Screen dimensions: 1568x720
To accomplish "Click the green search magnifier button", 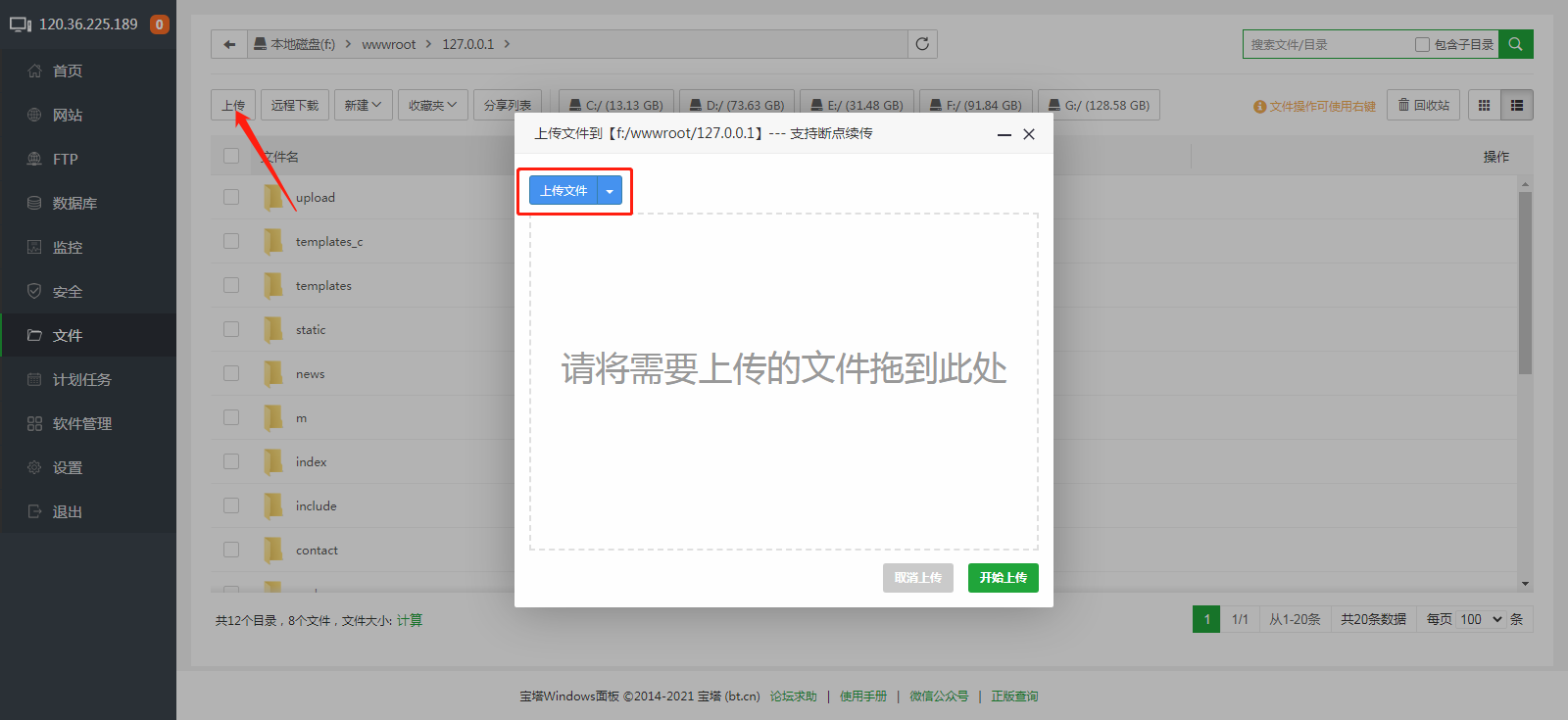I will point(1516,44).
